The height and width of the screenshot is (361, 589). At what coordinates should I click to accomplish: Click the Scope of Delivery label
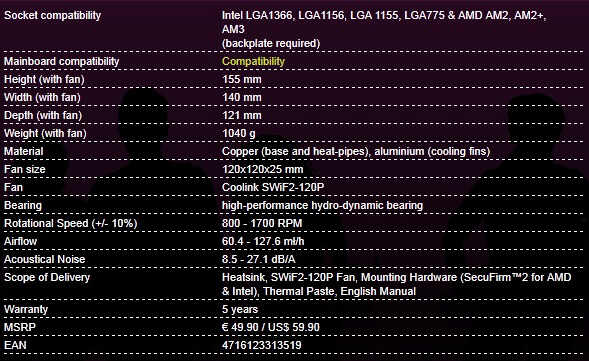tap(47, 278)
